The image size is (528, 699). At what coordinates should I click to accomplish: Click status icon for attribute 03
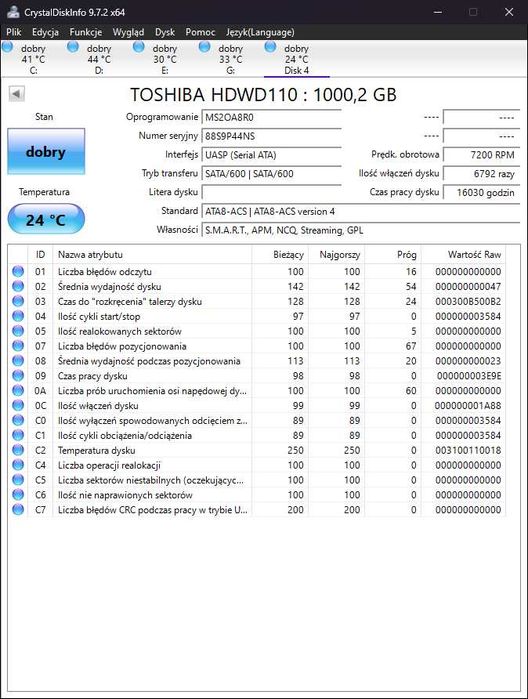coord(18,301)
